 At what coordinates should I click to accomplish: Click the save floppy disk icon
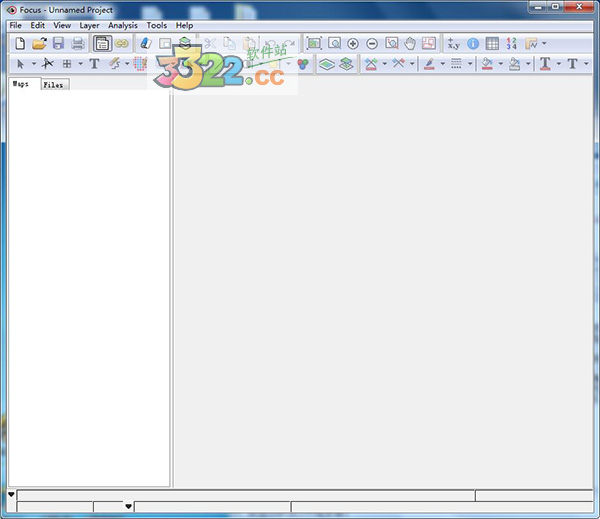(58, 44)
